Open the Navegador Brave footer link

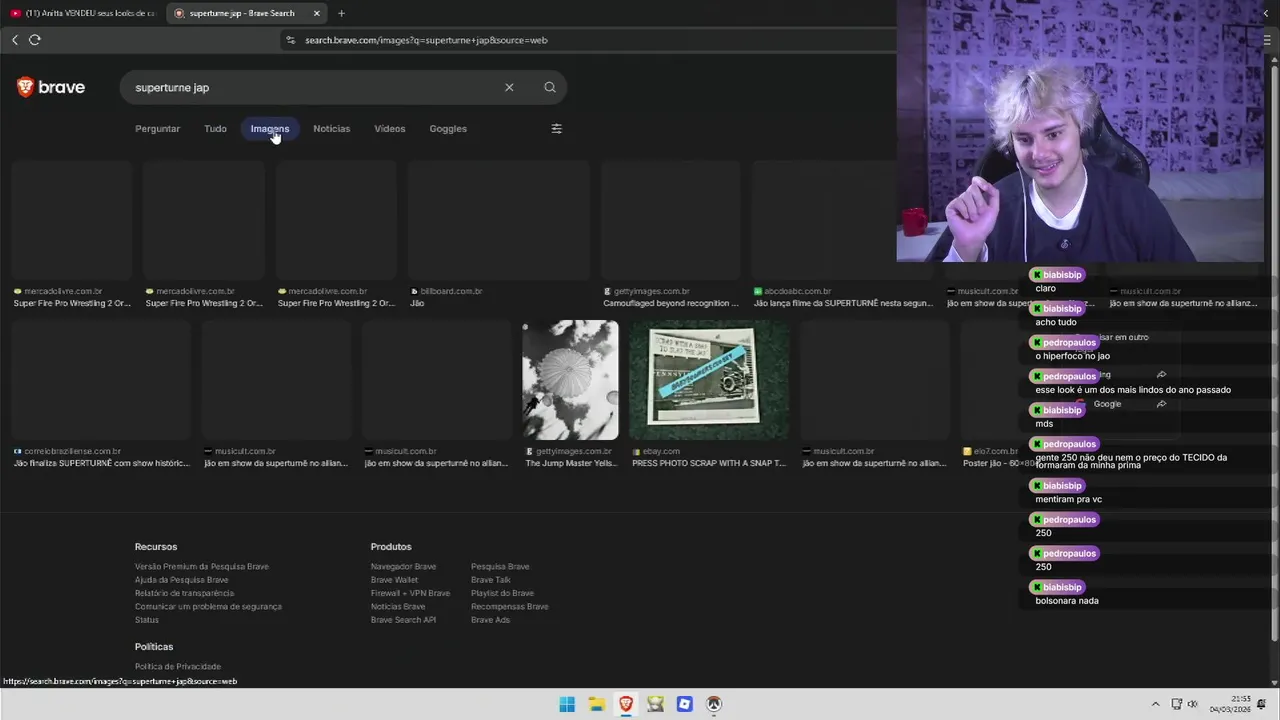tap(403, 567)
